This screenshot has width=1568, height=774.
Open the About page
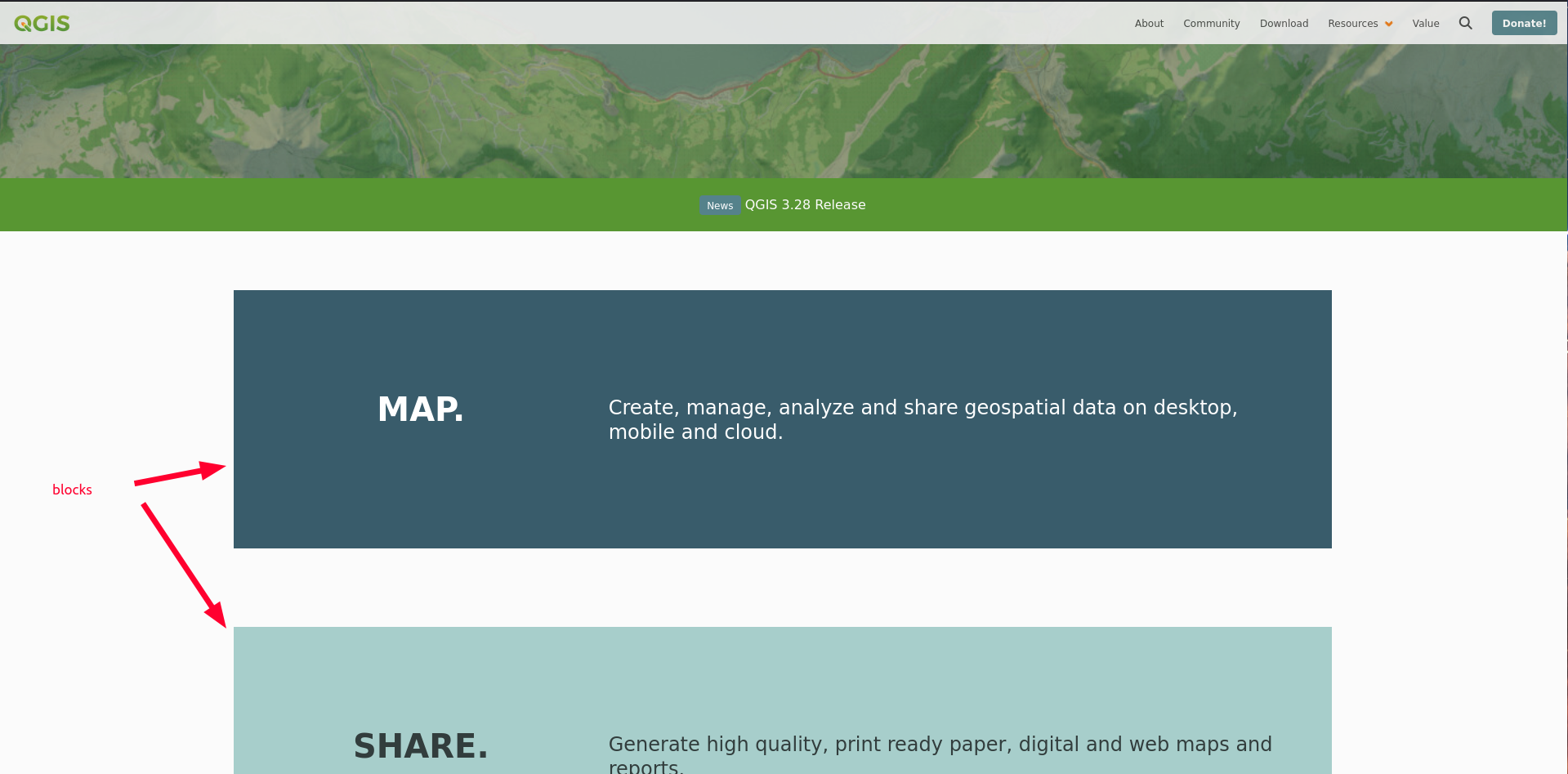[x=1149, y=24]
